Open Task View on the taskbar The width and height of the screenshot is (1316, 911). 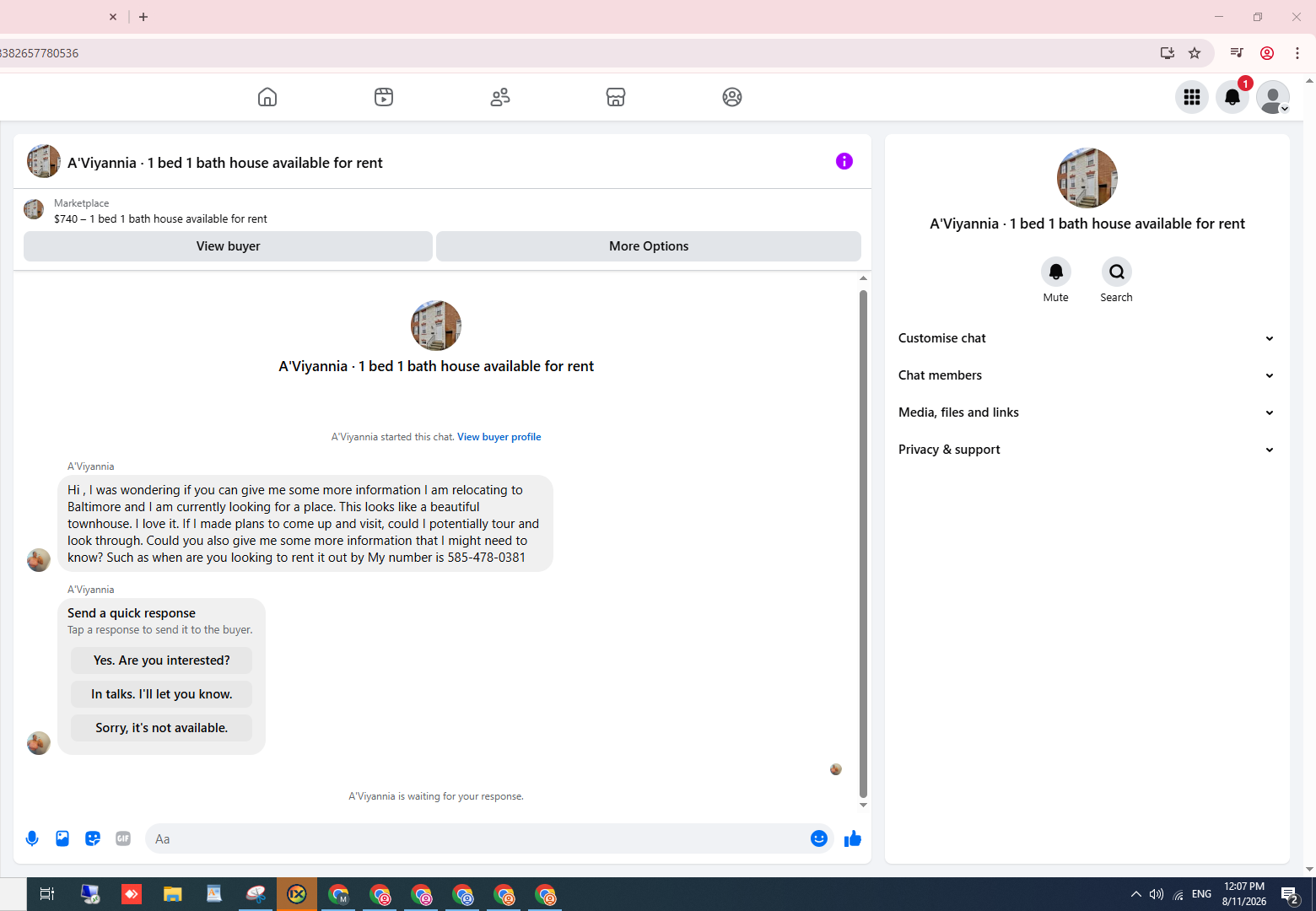tap(47, 894)
